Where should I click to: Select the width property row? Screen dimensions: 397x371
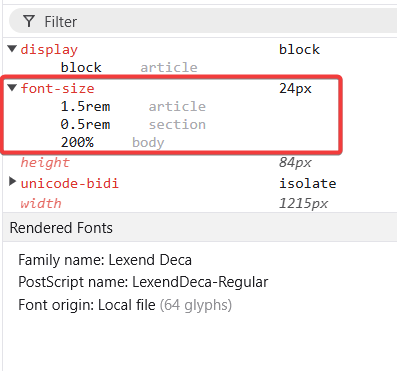[x=200, y=204]
